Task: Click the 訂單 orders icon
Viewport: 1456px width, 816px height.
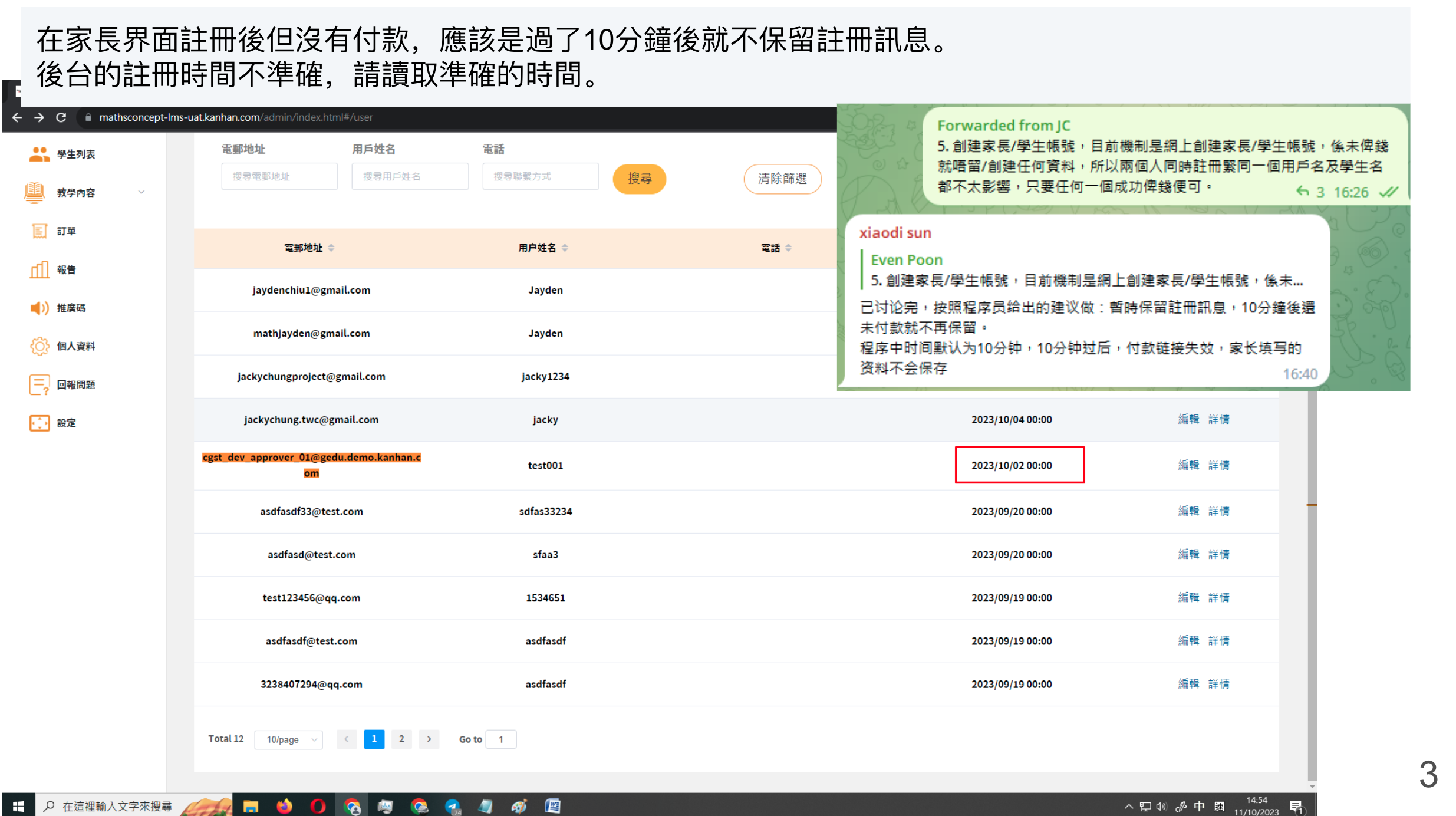Action: (x=39, y=231)
